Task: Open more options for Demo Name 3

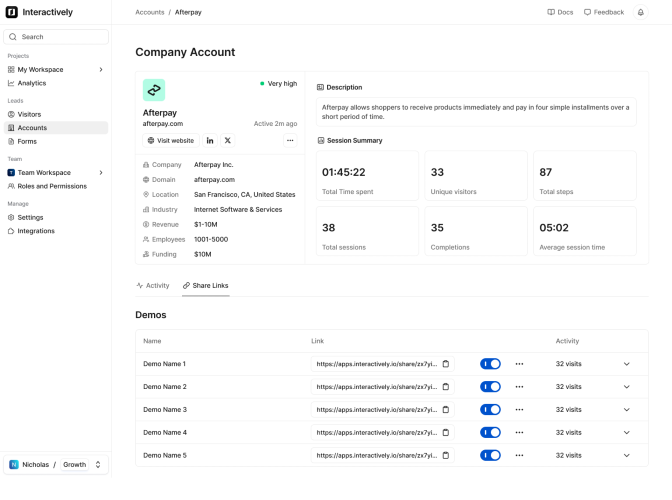Action: [x=519, y=410]
